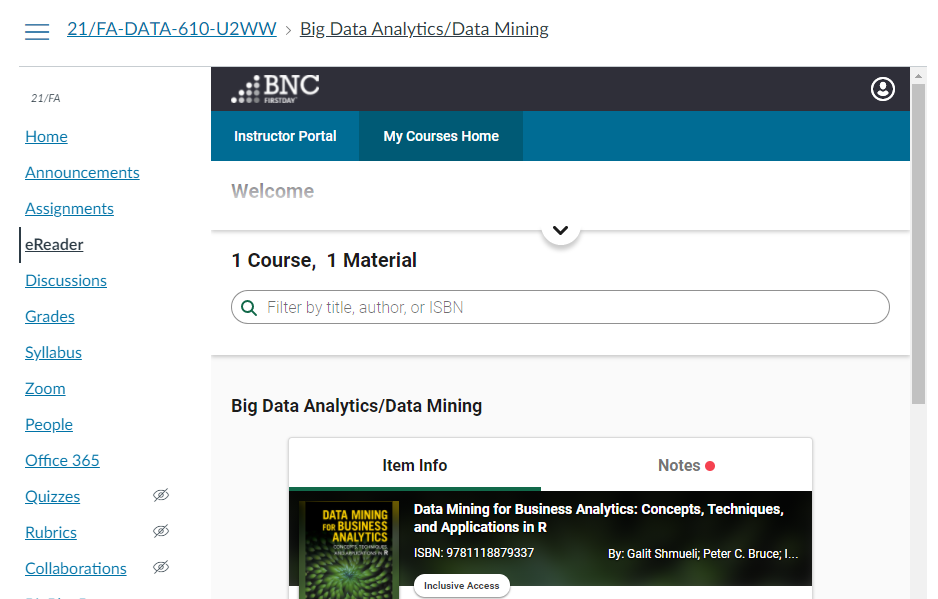Toggle visibility eye icon next to Rubrics
The image size is (938, 599).
pos(161,531)
